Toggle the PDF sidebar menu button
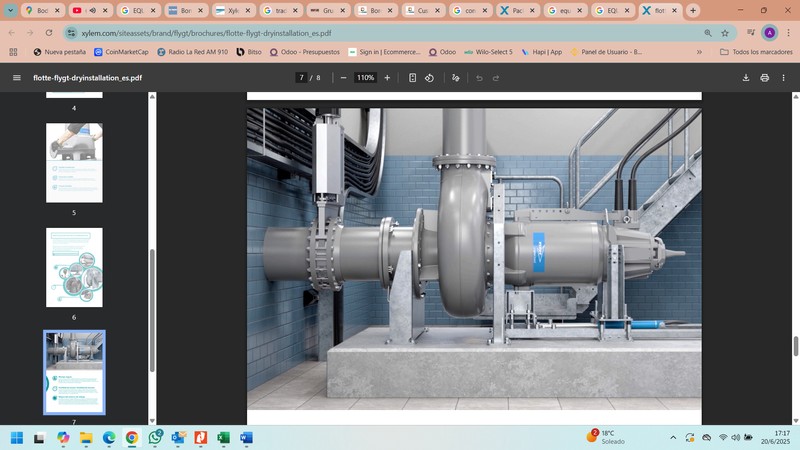This screenshot has height=450, width=800. [x=16, y=77]
